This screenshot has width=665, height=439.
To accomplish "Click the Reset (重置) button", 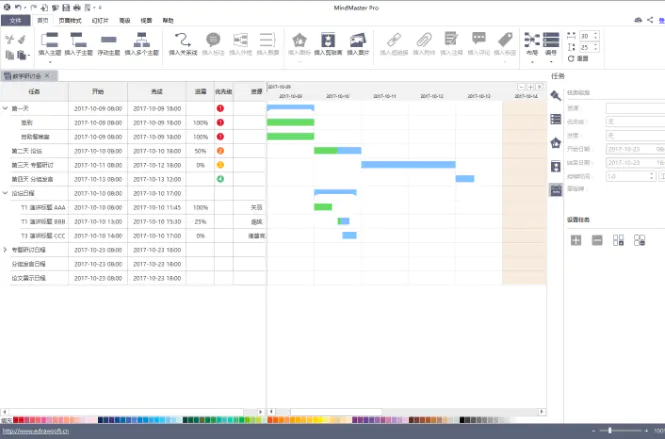I will [x=578, y=59].
